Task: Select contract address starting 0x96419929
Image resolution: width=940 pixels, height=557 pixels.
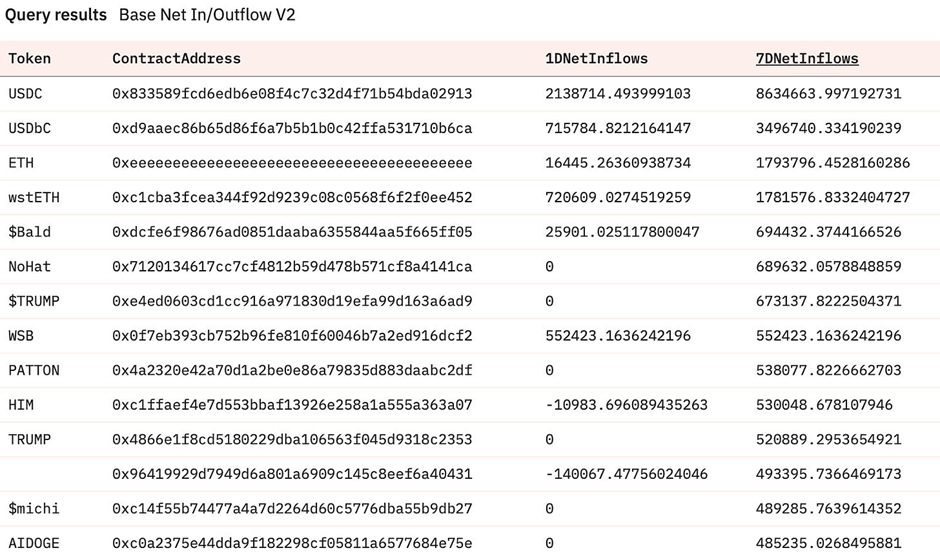Action: click(x=292, y=474)
